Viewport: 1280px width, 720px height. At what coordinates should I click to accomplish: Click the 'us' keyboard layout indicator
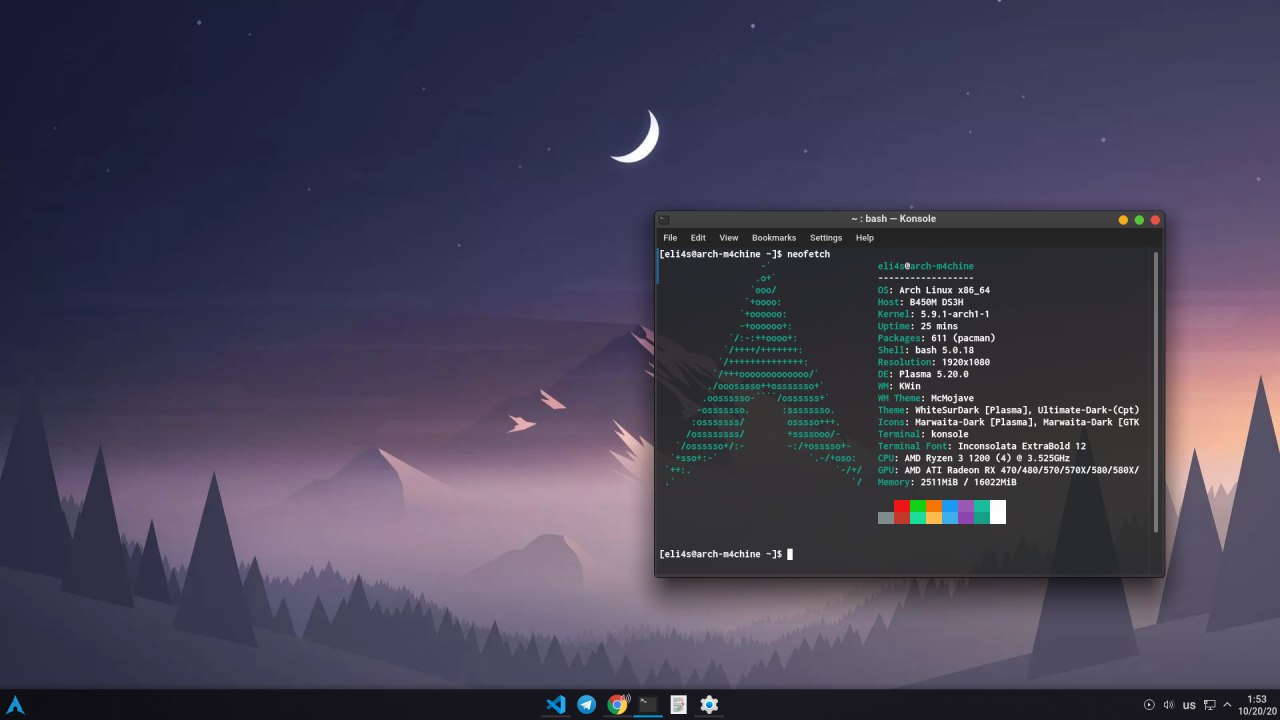click(1189, 705)
